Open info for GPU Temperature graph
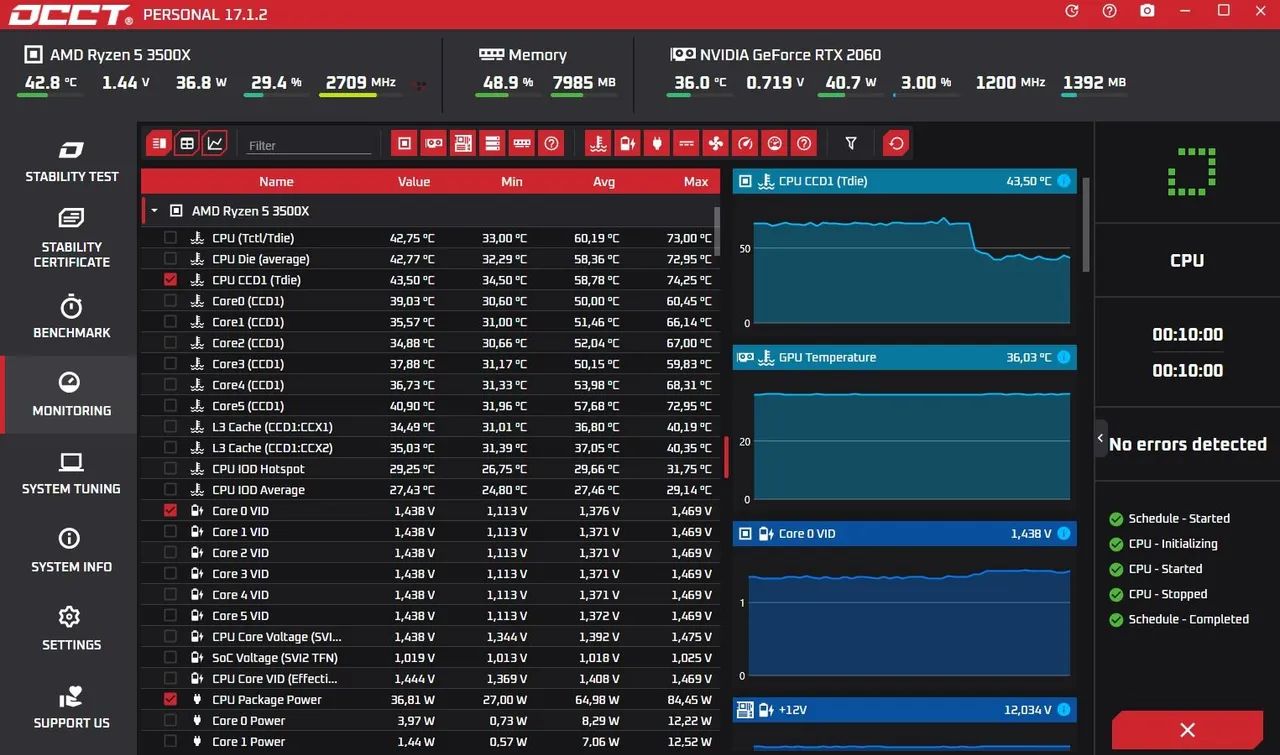Screen dimensions: 1280x755 click(x=1064, y=357)
